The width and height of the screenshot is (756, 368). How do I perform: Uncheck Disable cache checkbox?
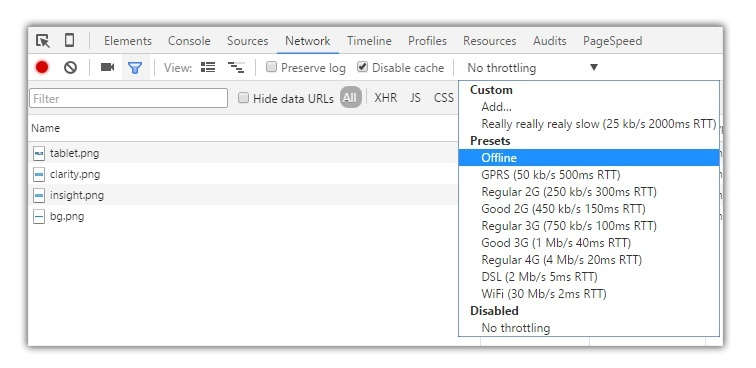click(x=363, y=67)
